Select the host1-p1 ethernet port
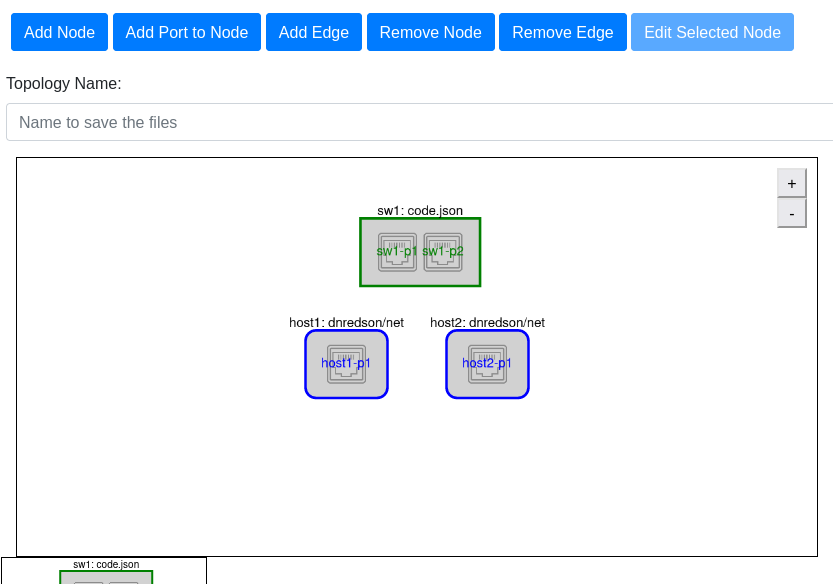 [346, 364]
